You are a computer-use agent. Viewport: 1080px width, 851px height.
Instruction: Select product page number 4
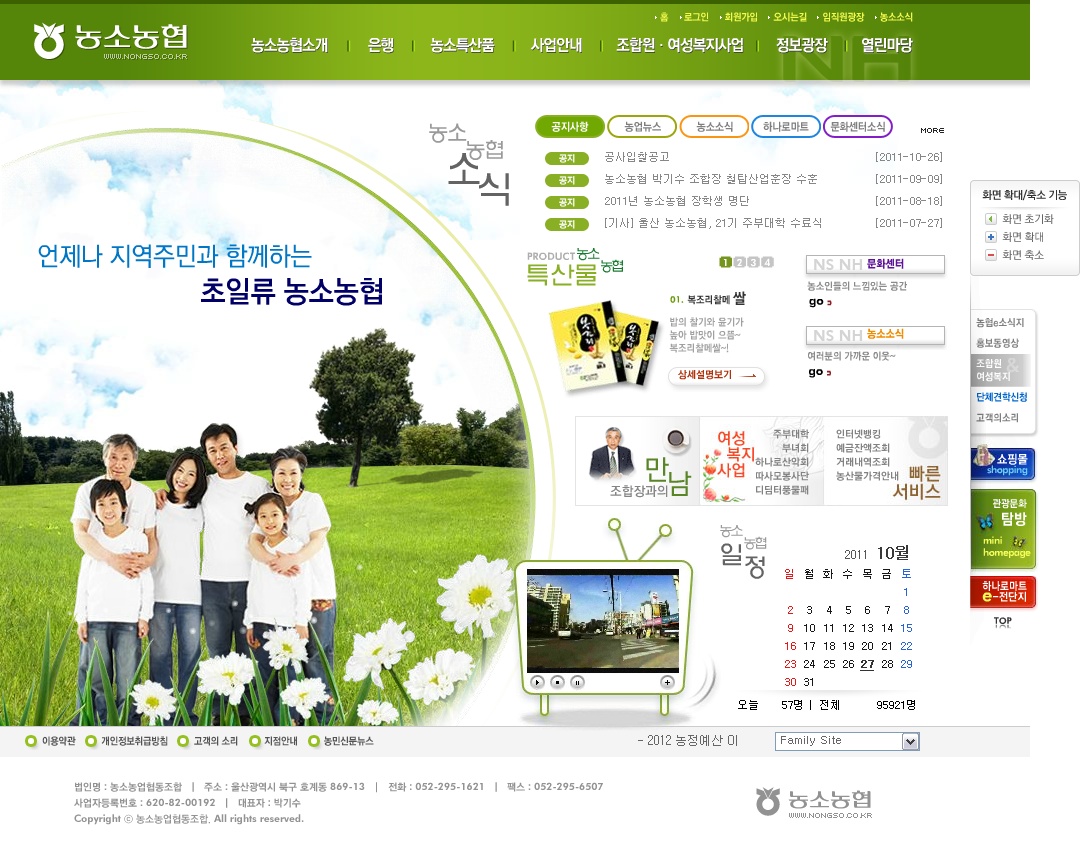(x=767, y=262)
